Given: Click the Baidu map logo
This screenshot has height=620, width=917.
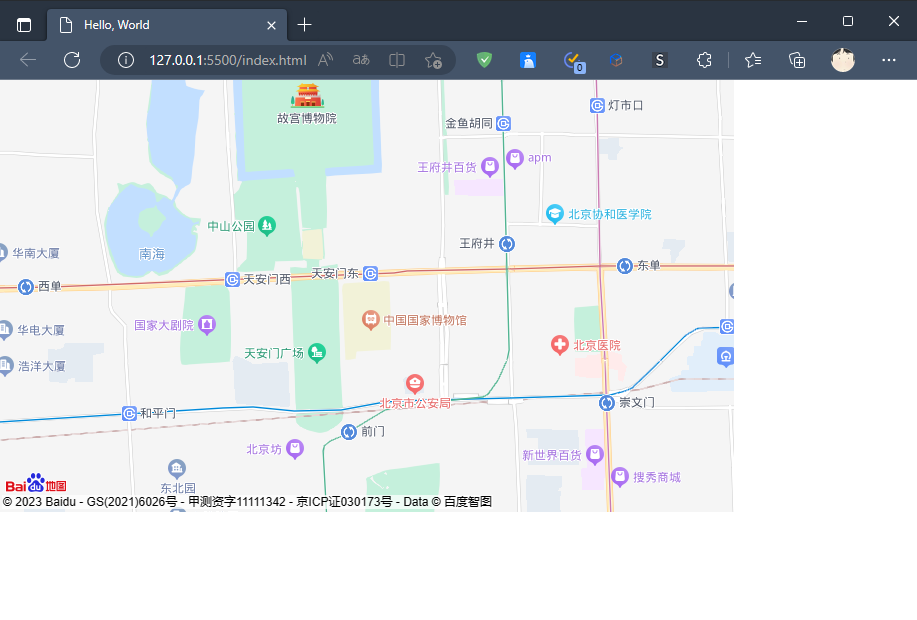Looking at the screenshot, I should [x=36, y=483].
